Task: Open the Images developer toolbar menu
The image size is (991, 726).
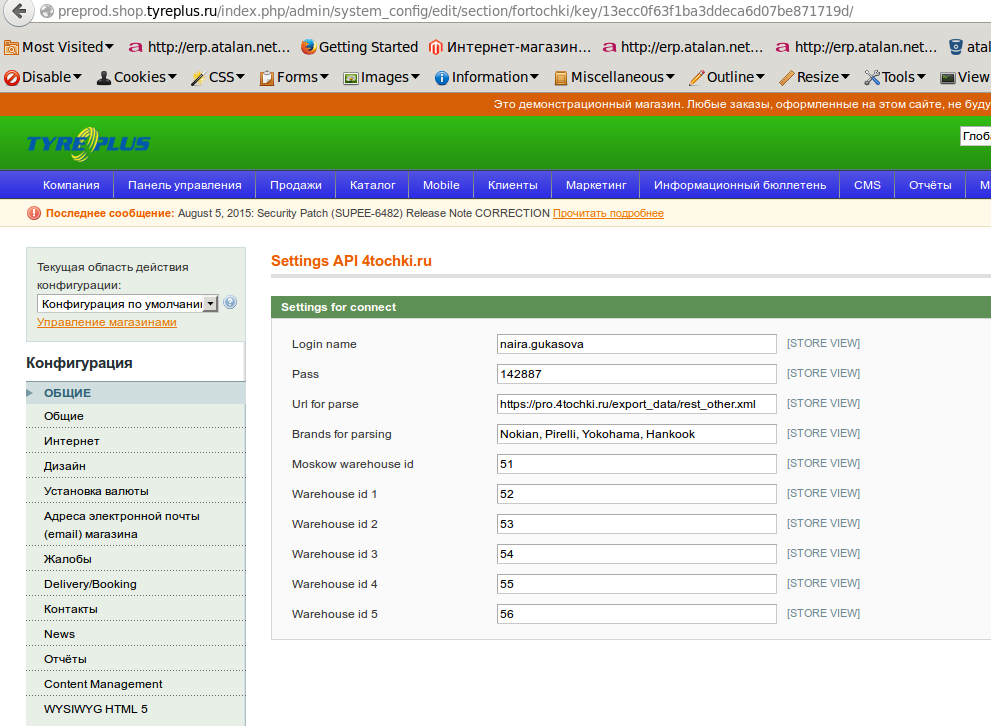Action: [381, 77]
